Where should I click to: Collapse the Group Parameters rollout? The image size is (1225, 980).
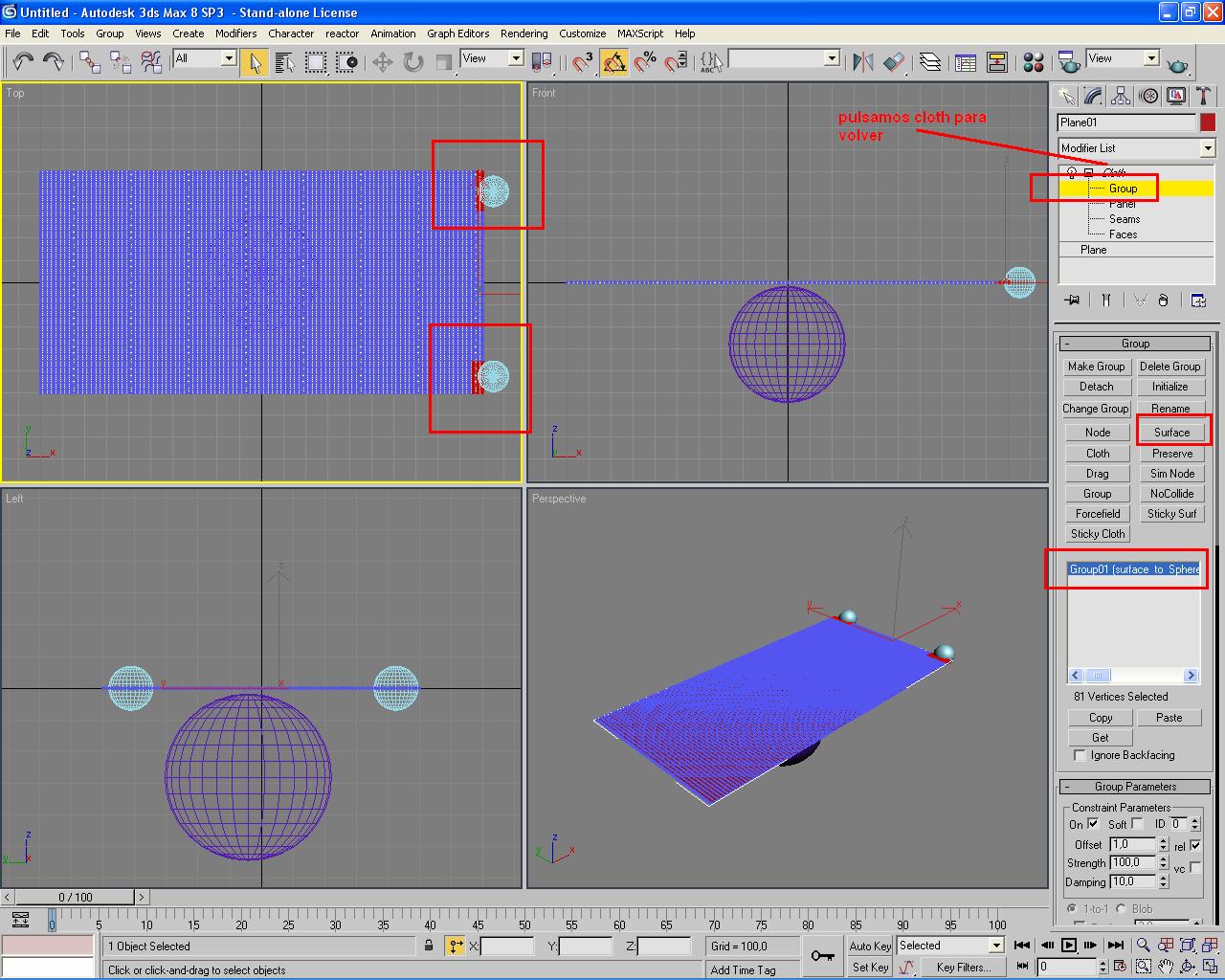coord(1135,787)
